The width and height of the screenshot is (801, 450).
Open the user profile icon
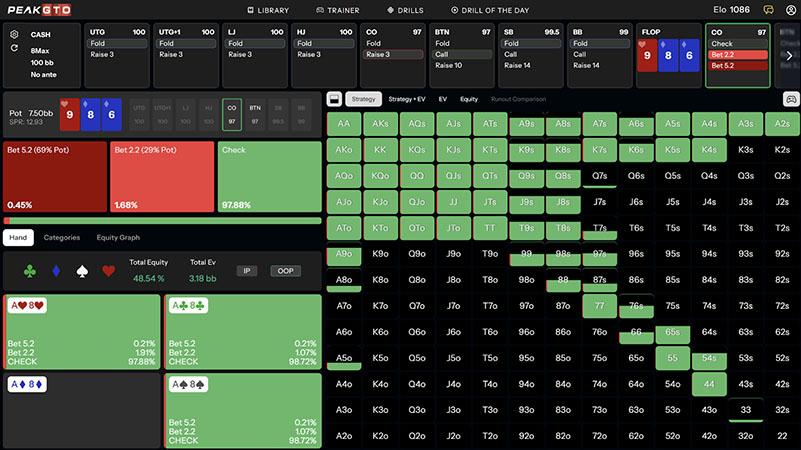(x=791, y=9)
